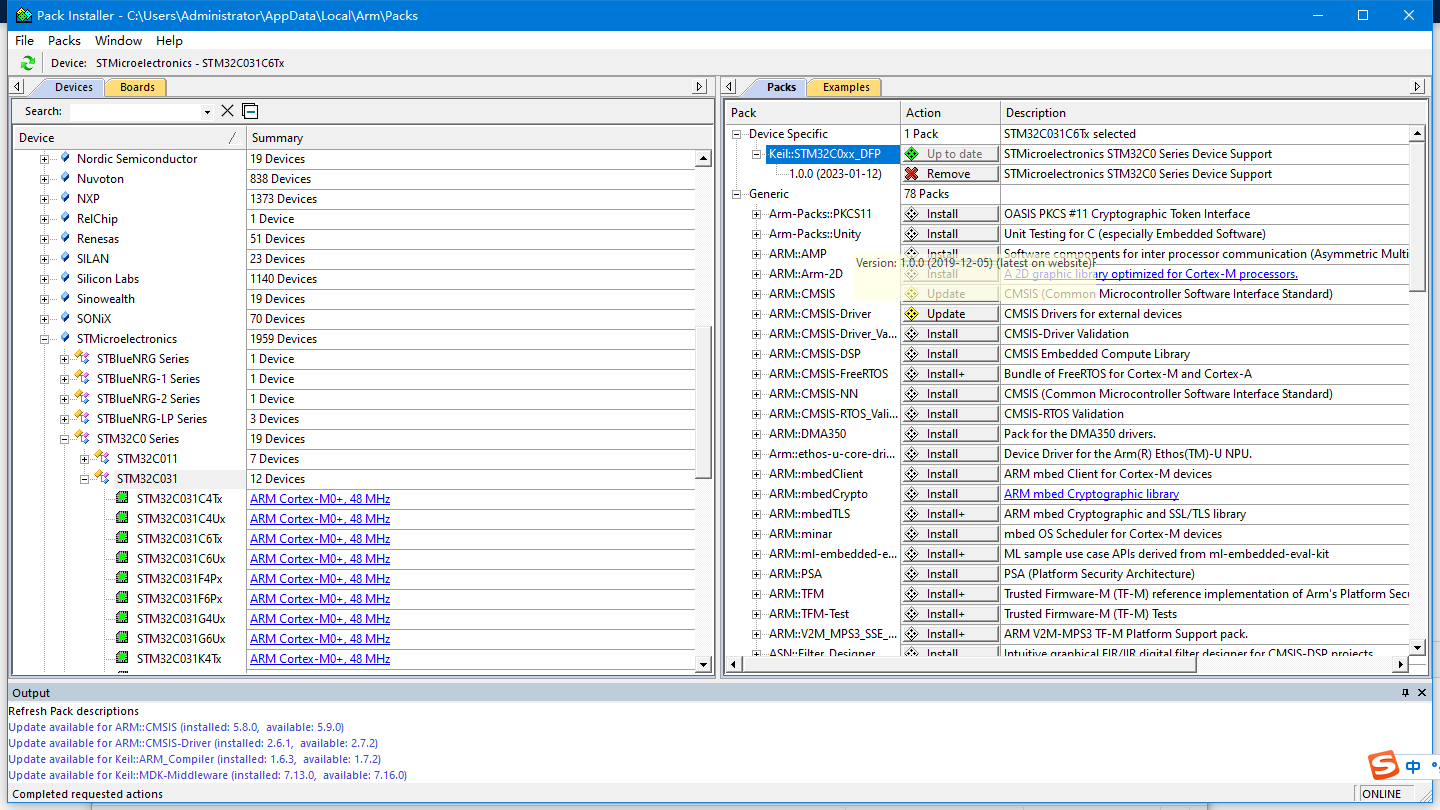The height and width of the screenshot is (810, 1440).
Task: Expand the STM32C011 node
Action: tap(85, 459)
